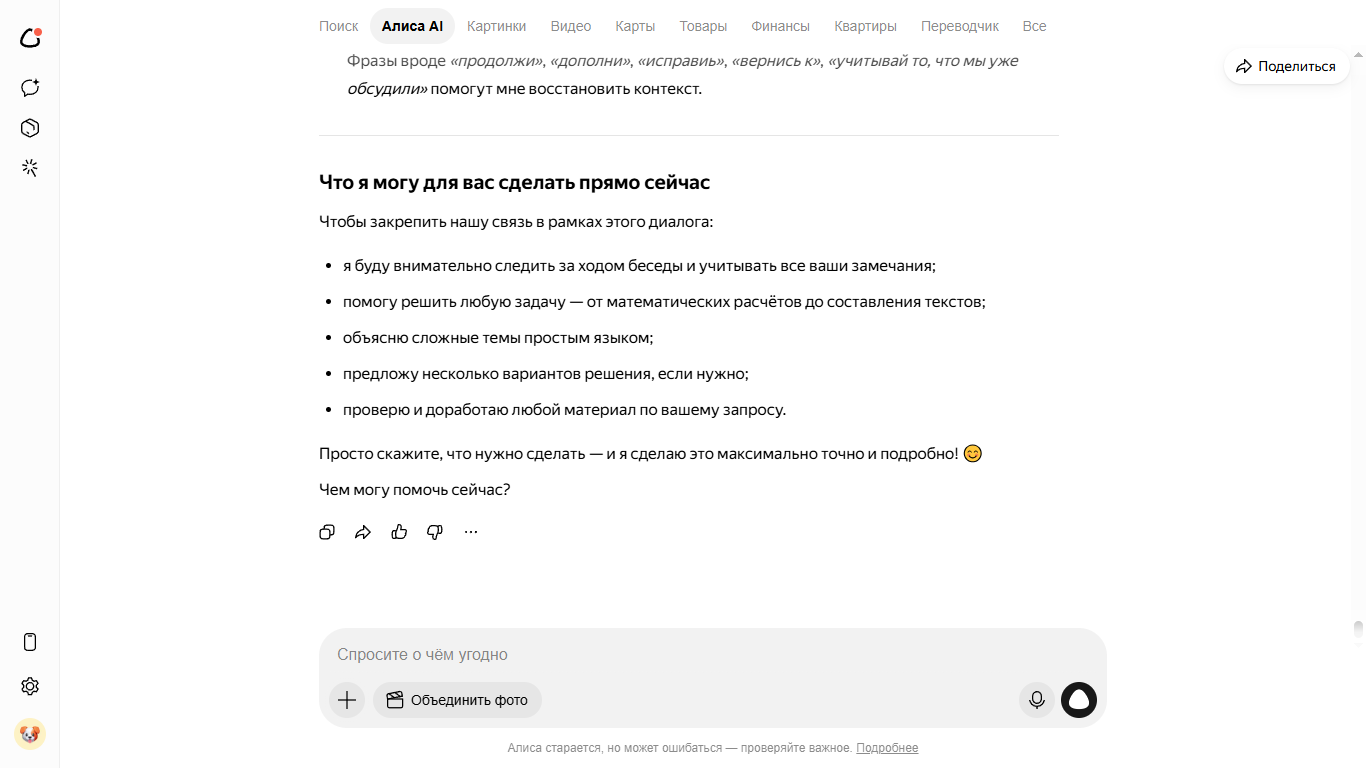Like the response with thumbs up
1366x768 pixels.
click(399, 532)
